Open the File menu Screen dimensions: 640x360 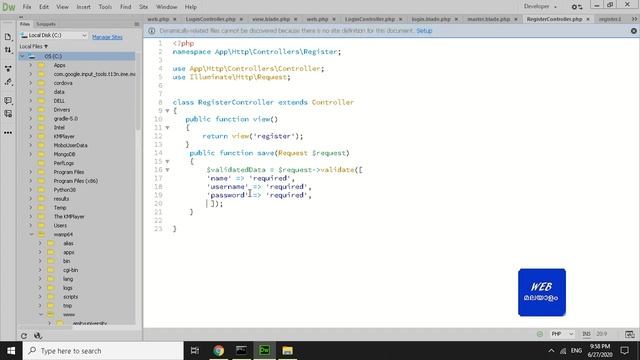pyautogui.click(x=27, y=7)
